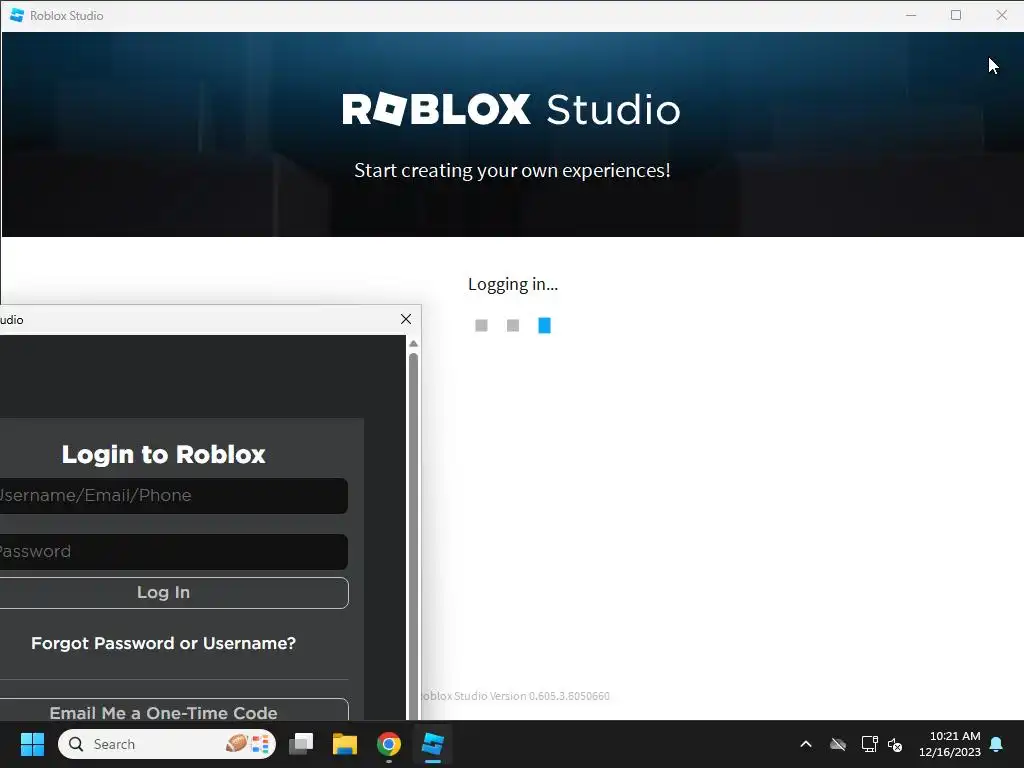
Task: Click the Password input field
Action: 173,552
